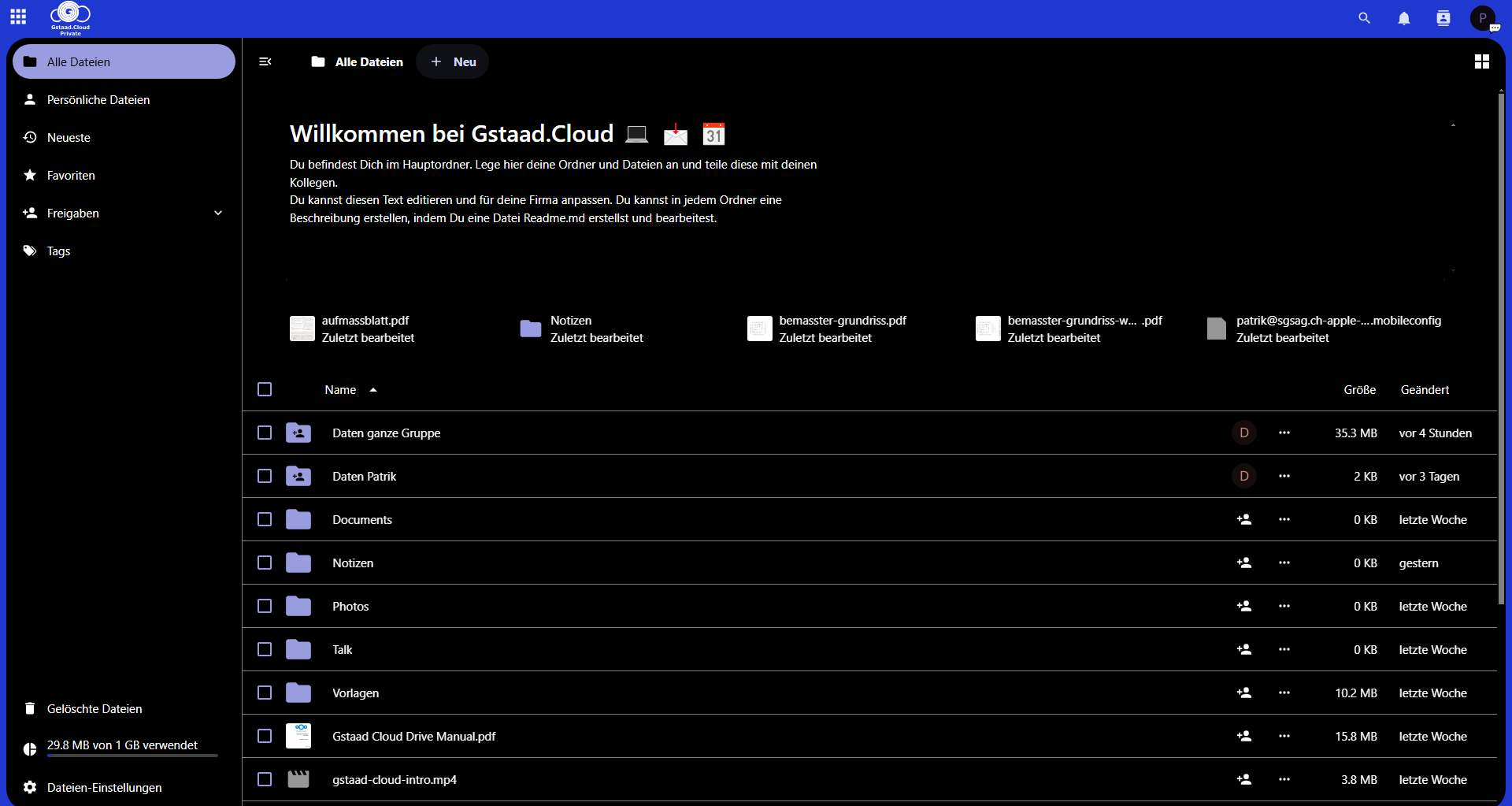Select all files checkbox
Screen dimensions: 1512x806
[265, 390]
